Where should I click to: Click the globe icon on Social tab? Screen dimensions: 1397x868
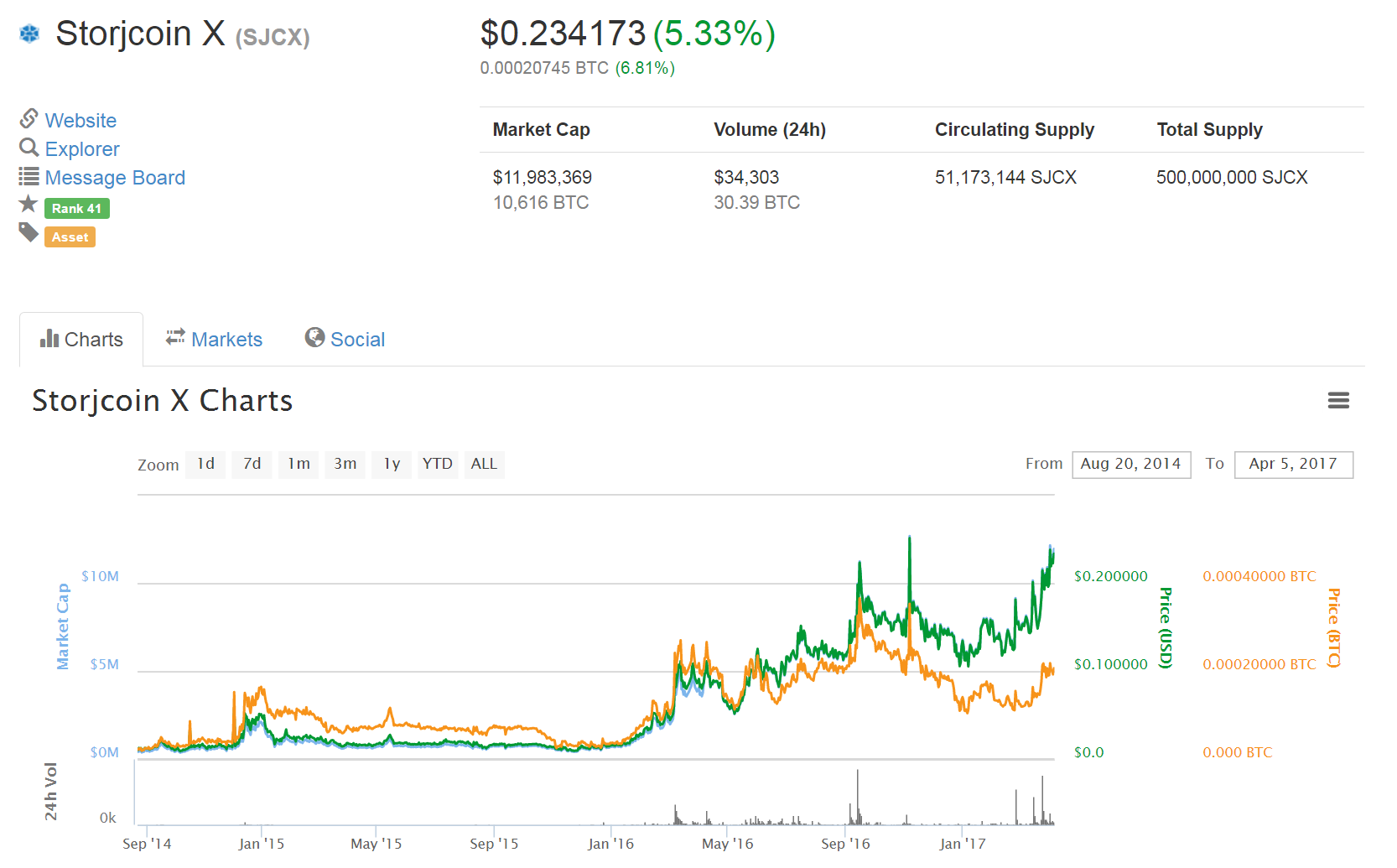[x=314, y=337]
